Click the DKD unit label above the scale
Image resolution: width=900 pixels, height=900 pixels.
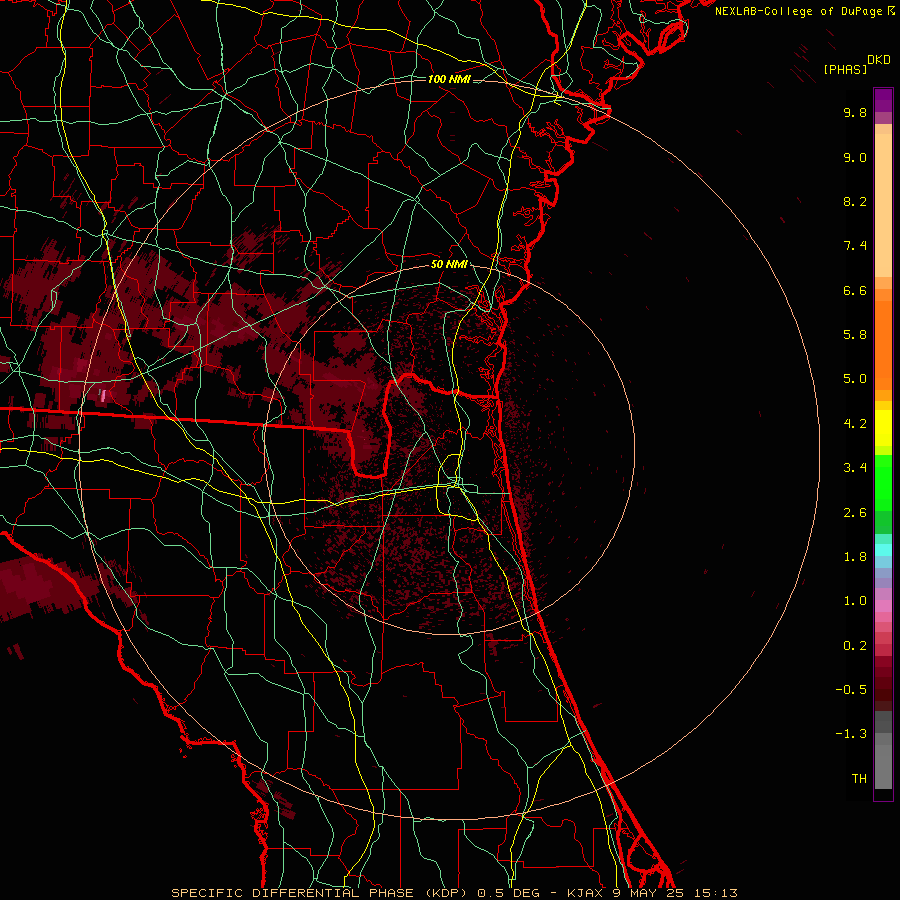click(x=879, y=60)
